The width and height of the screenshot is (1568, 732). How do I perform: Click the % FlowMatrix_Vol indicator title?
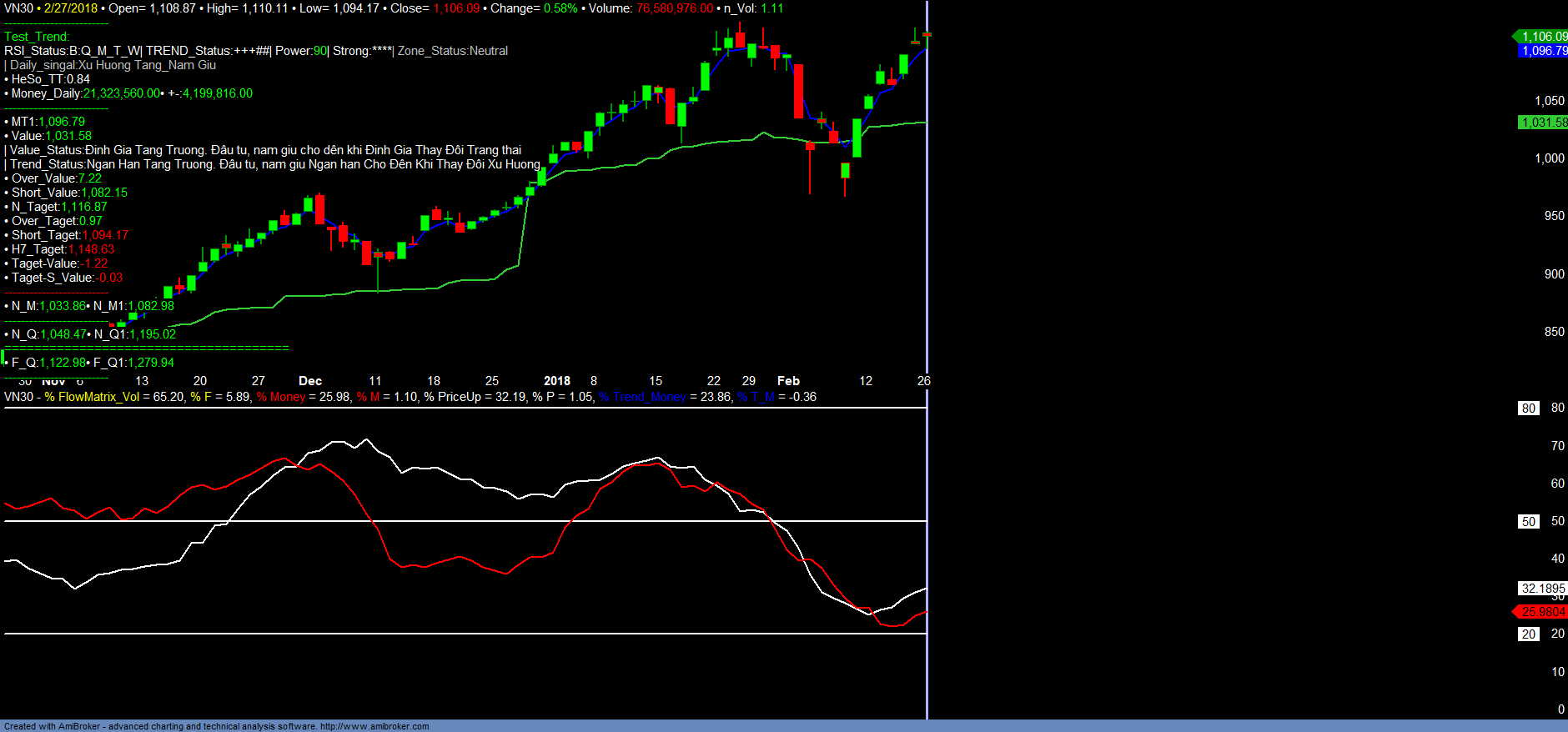tap(92, 397)
